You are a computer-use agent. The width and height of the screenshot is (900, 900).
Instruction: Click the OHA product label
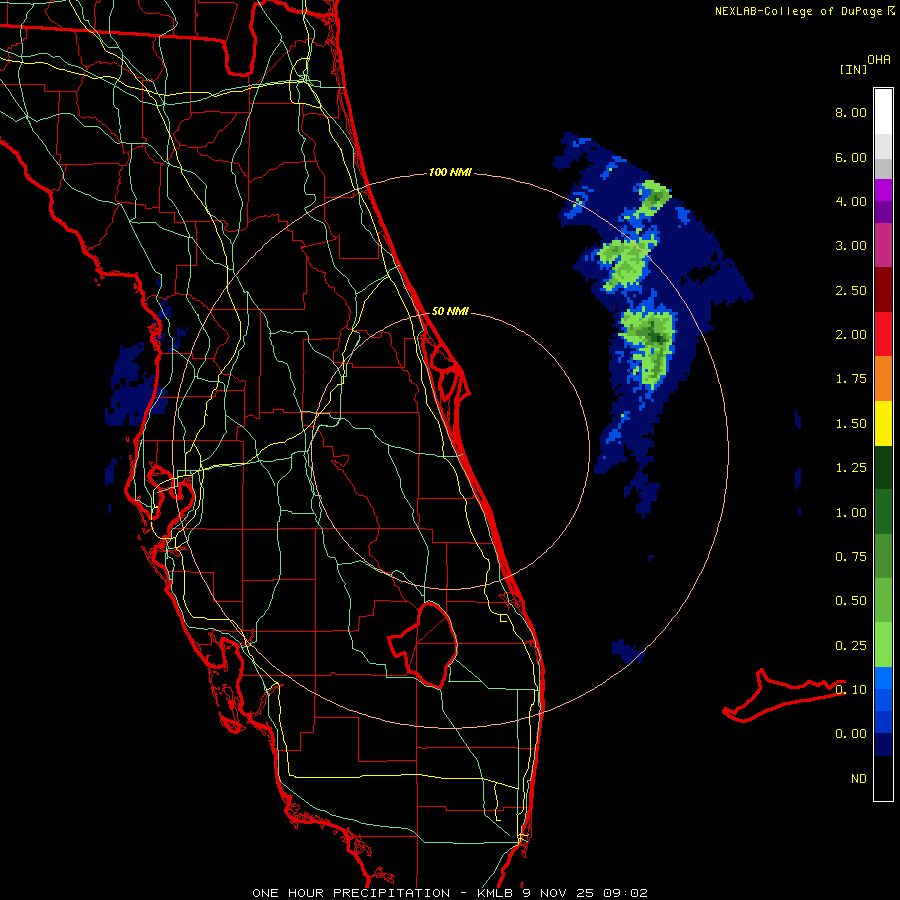click(x=879, y=60)
